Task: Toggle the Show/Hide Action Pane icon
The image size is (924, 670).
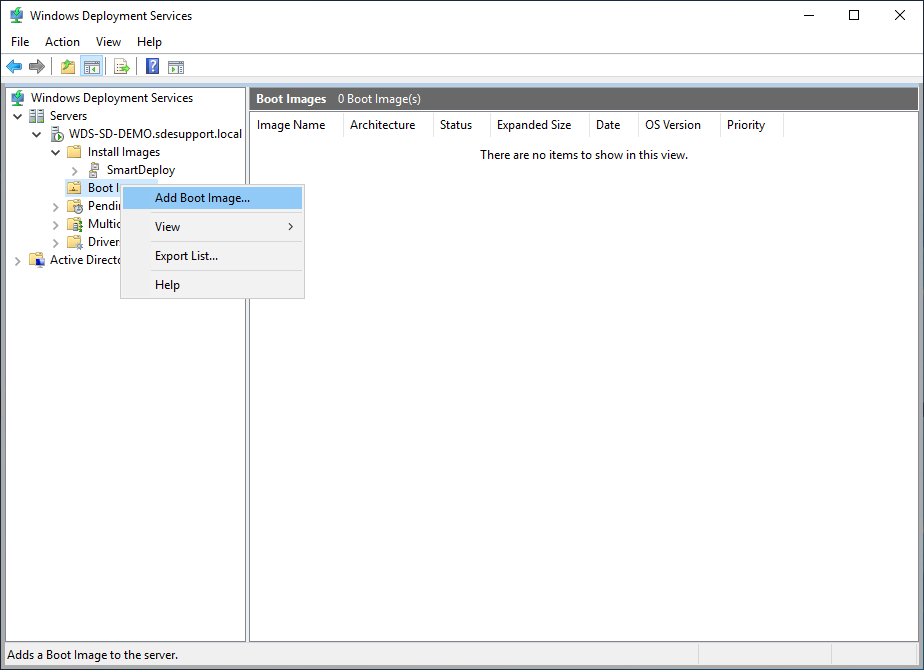Action: (x=176, y=67)
